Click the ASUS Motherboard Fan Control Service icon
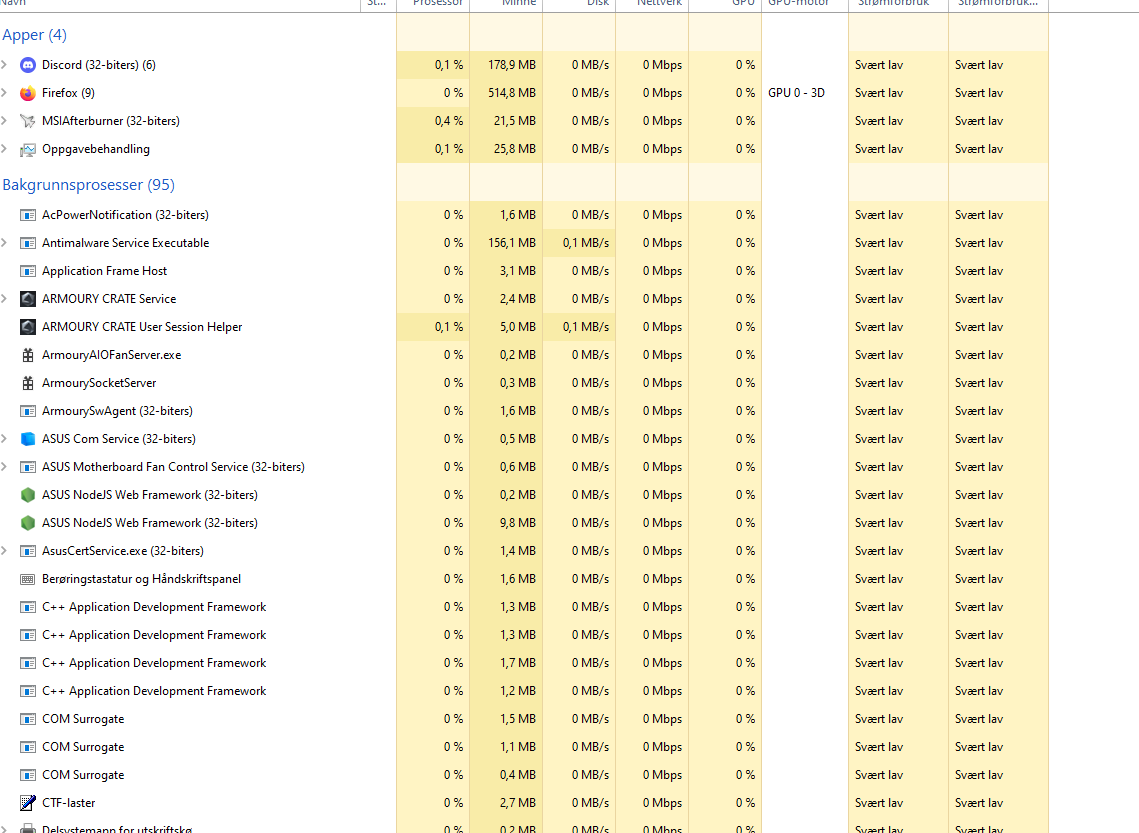The height and width of the screenshot is (833, 1139). click(28, 467)
